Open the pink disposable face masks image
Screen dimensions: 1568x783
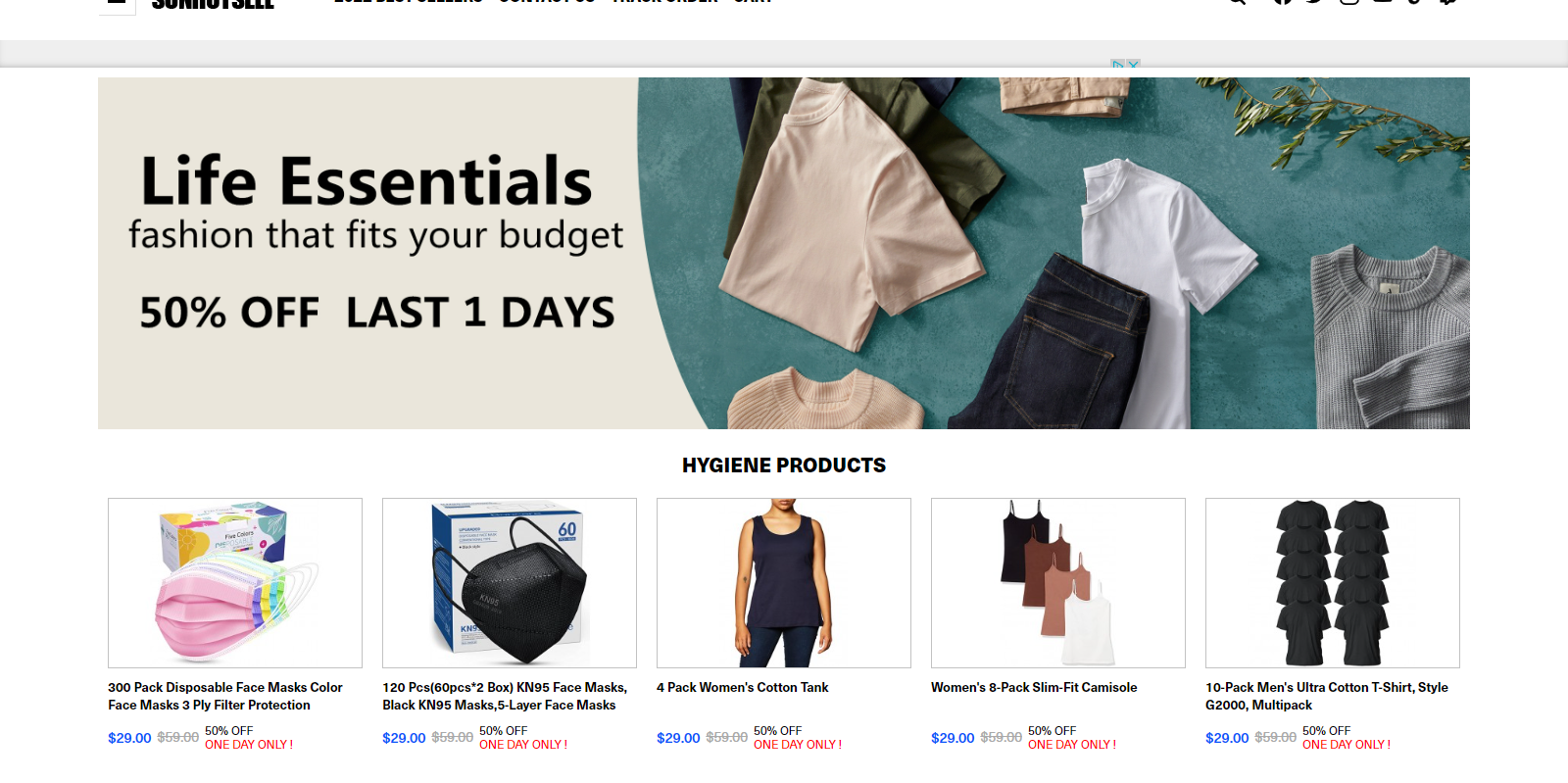point(235,583)
